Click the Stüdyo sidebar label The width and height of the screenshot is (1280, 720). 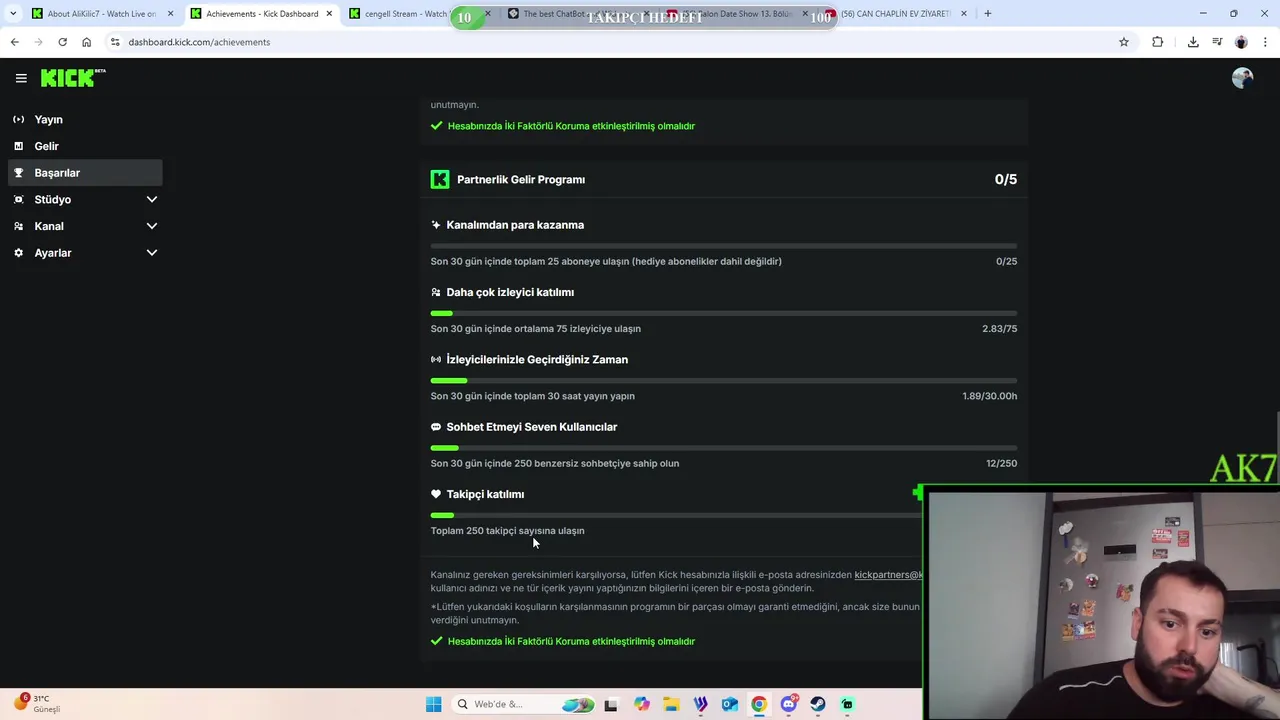[x=53, y=199]
